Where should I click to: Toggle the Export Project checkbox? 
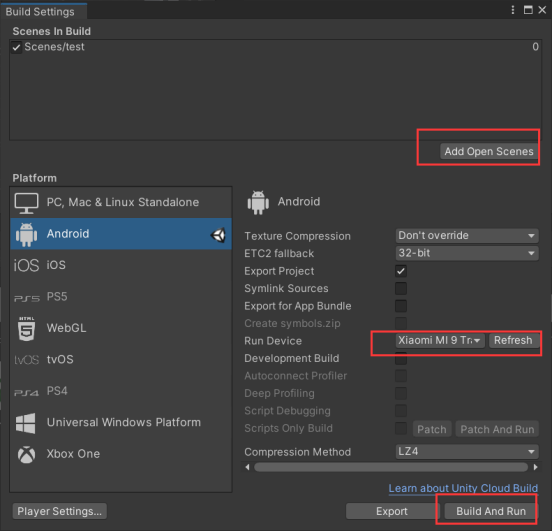[x=401, y=271]
